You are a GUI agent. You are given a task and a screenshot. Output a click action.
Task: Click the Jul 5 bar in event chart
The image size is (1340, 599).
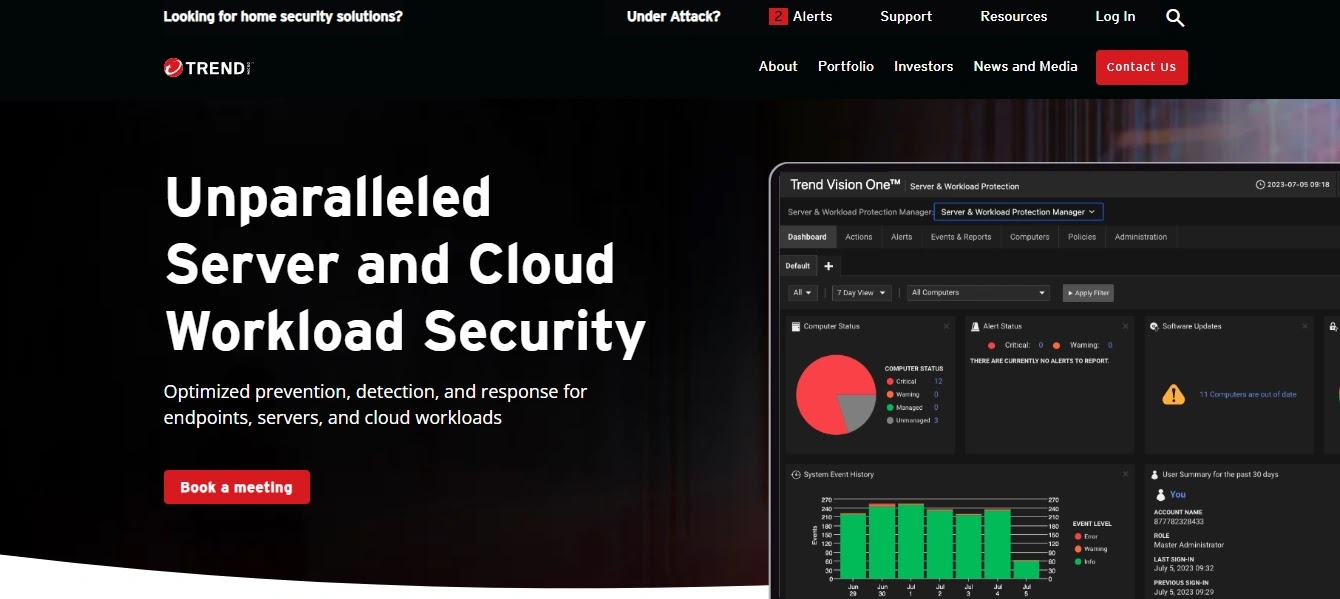[1026, 569]
